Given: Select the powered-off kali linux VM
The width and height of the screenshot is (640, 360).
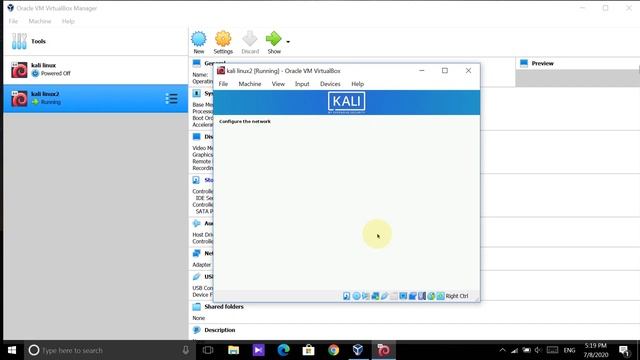Looking at the screenshot, I should point(96,70).
